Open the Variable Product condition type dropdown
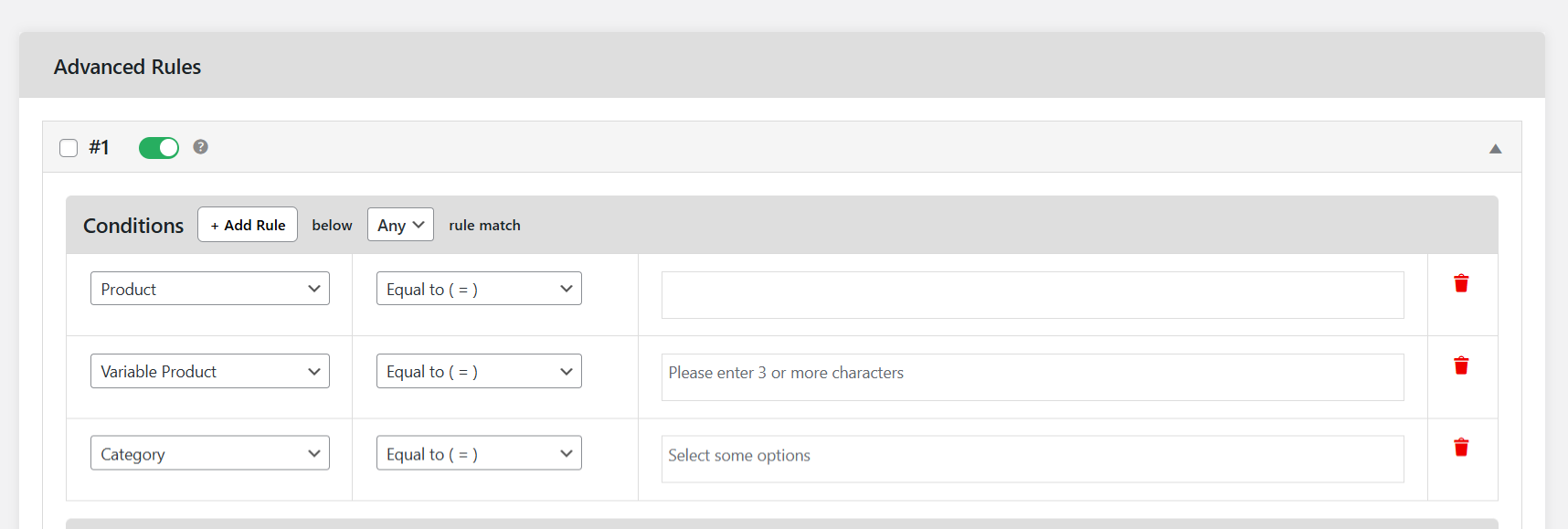Image resolution: width=1568 pixels, height=529 pixels. pos(210,371)
